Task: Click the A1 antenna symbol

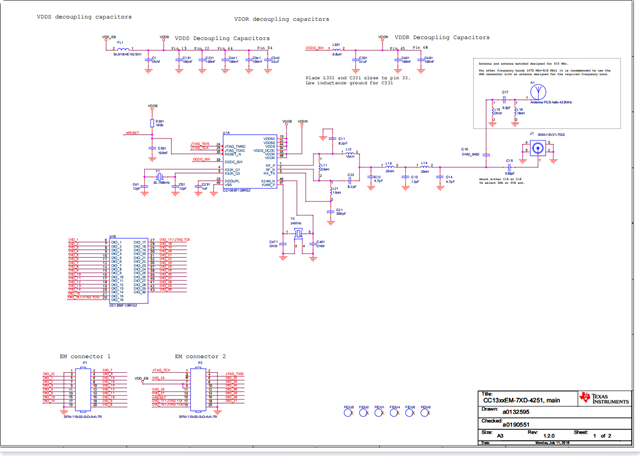Action: click(x=538, y=92)
